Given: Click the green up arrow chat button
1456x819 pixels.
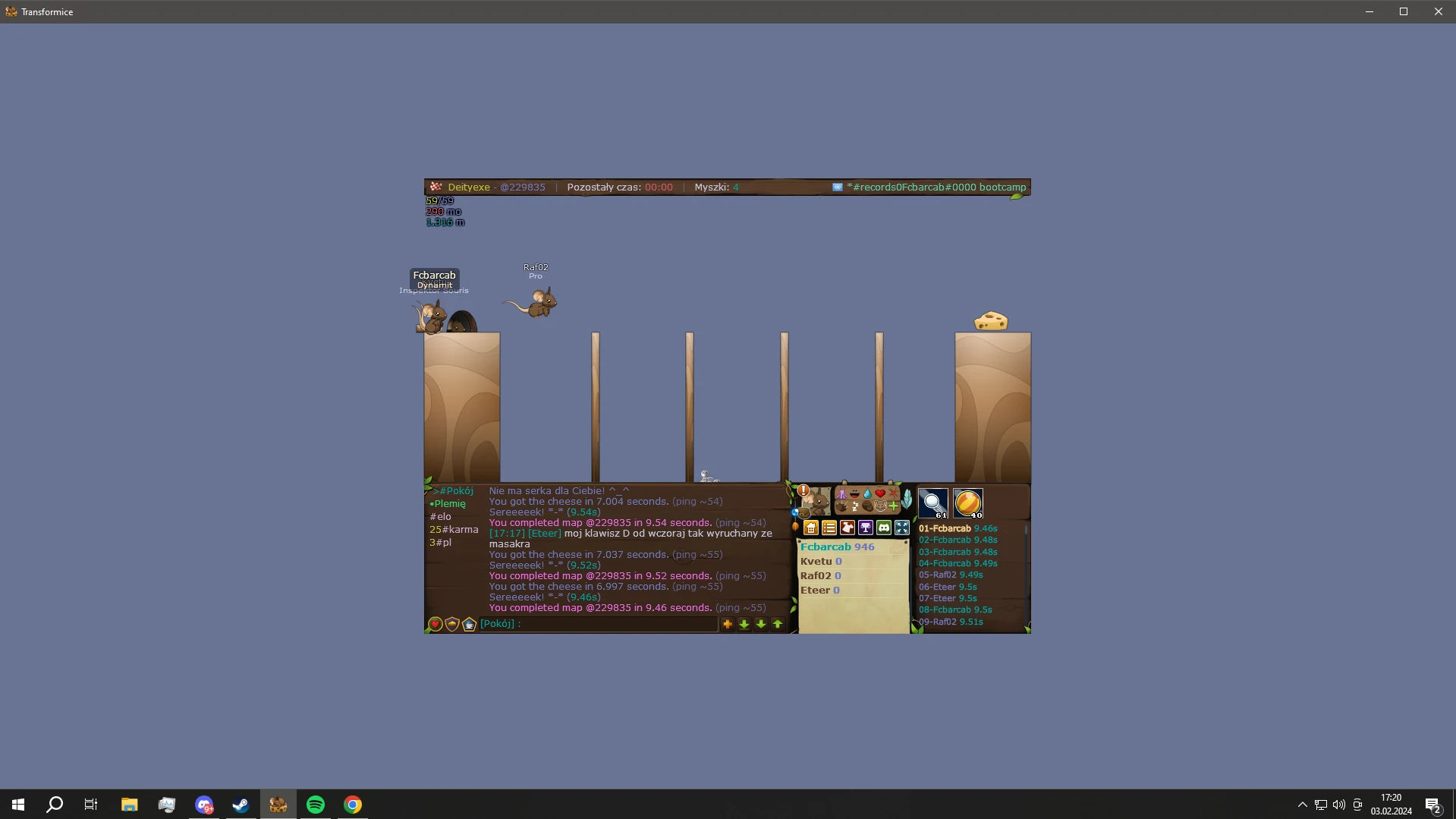Looking at the screenshot, I should tap(778, 624).
